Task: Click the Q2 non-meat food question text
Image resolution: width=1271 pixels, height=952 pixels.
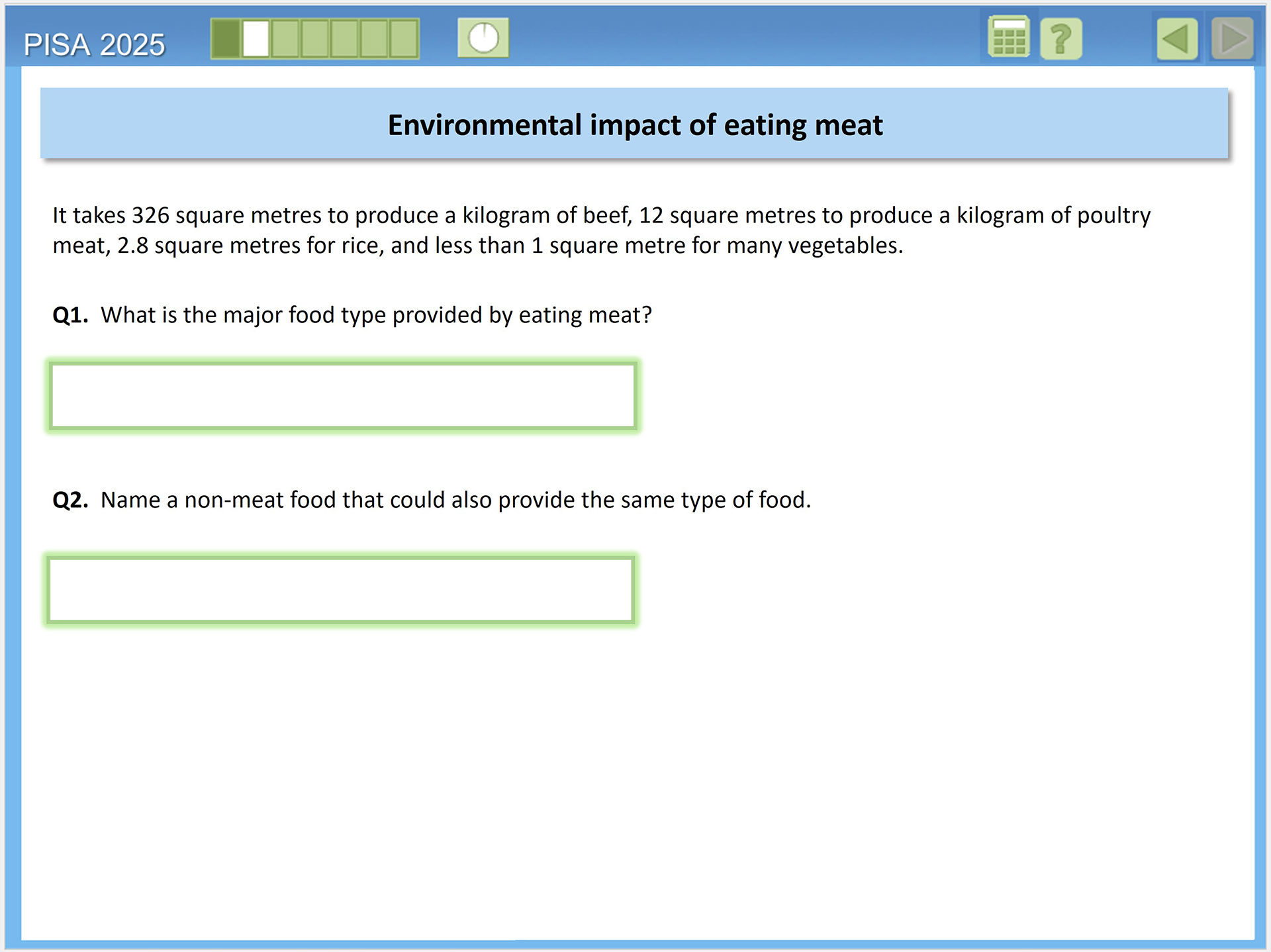Action: coord(455,500)
